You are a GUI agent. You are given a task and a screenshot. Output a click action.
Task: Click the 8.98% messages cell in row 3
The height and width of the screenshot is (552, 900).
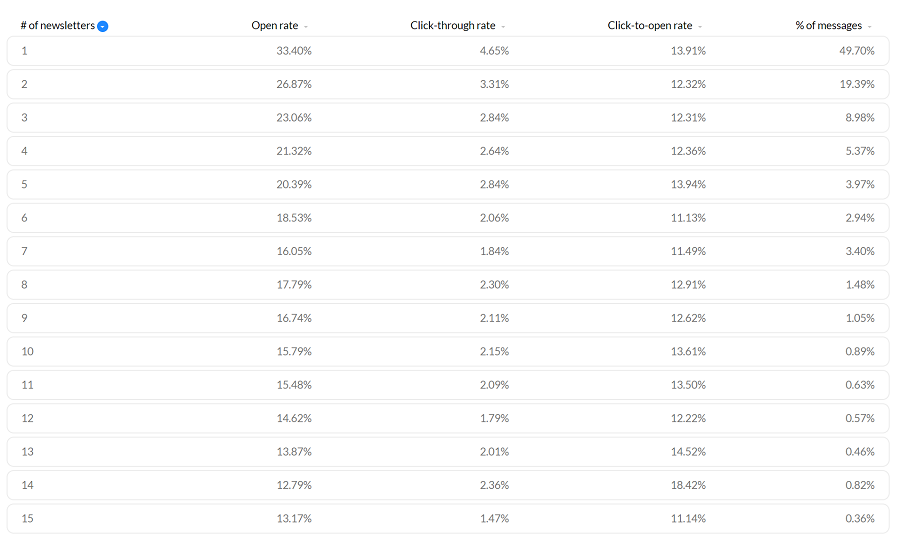(858, 117)
